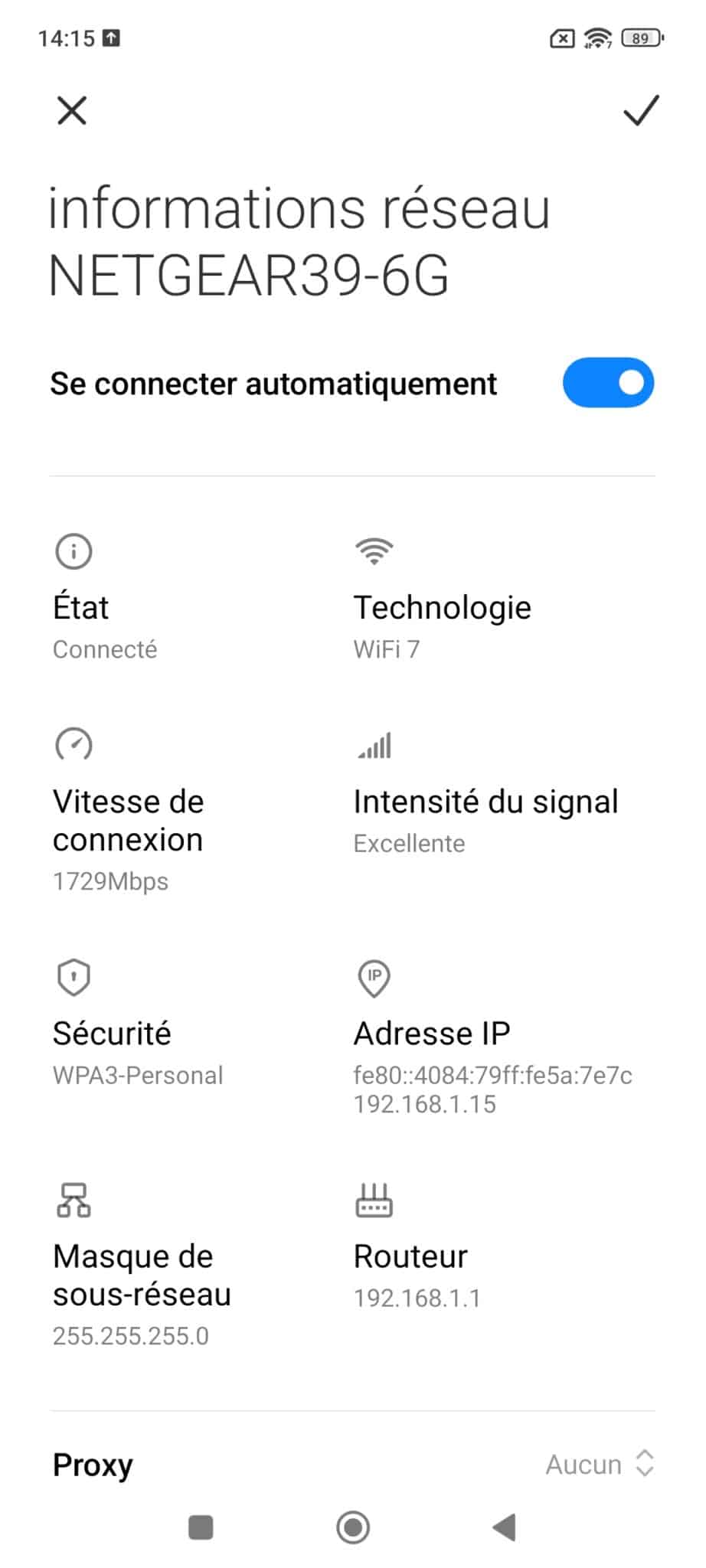Tap the Proxy up-down chevron arrows
The image size is (706, 1568).
point(645,1463)
